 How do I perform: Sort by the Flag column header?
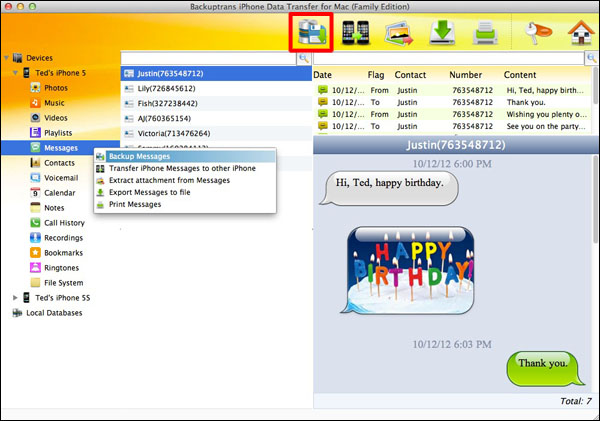[x=376, y=75]
